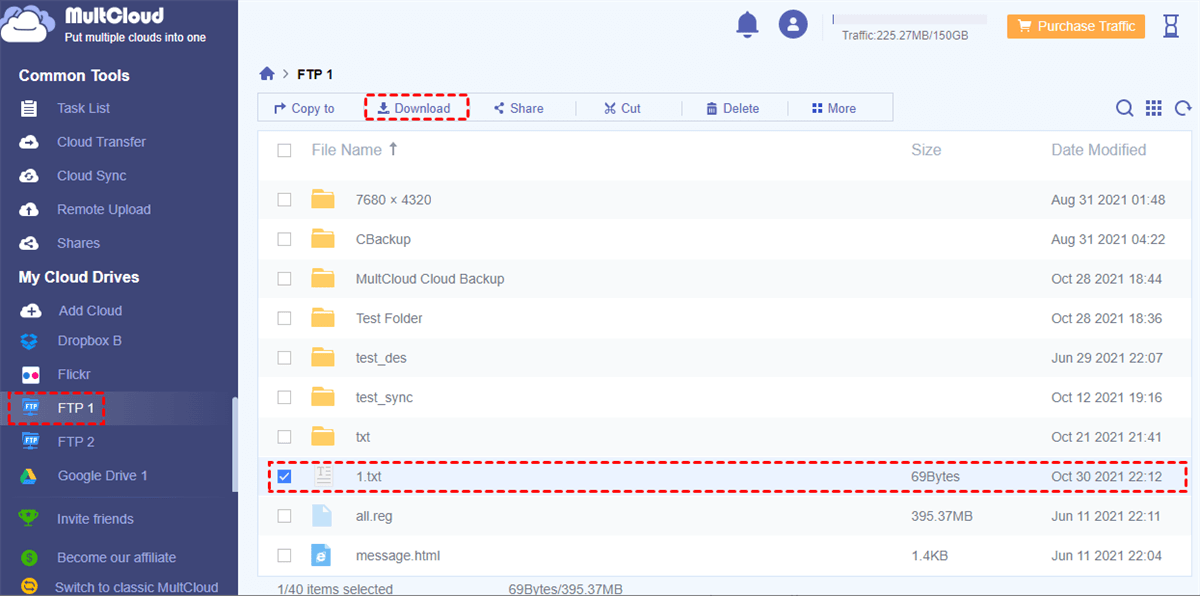
Task: Open the notifications bell
Action: [747, 25]
